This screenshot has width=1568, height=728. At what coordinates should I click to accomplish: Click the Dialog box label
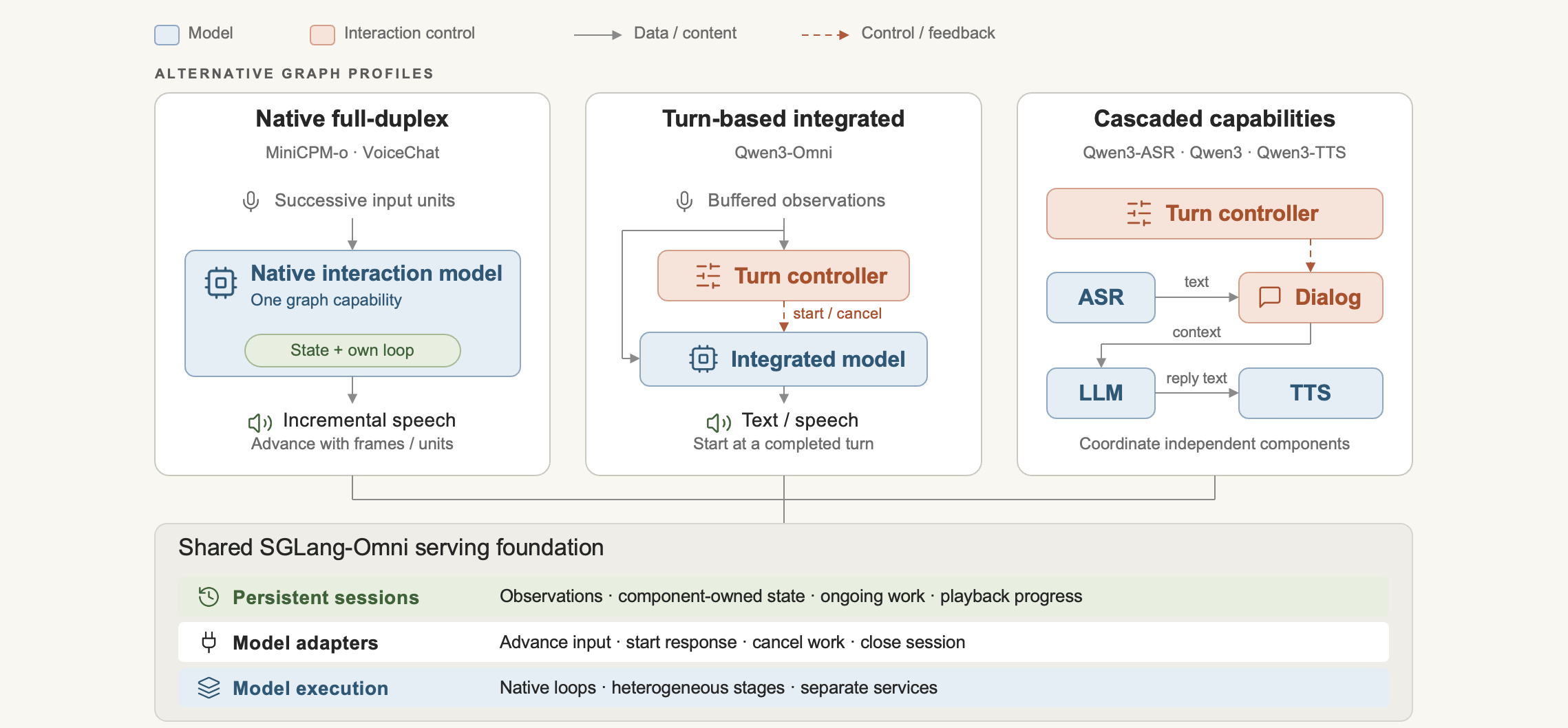pos(1328,297)
